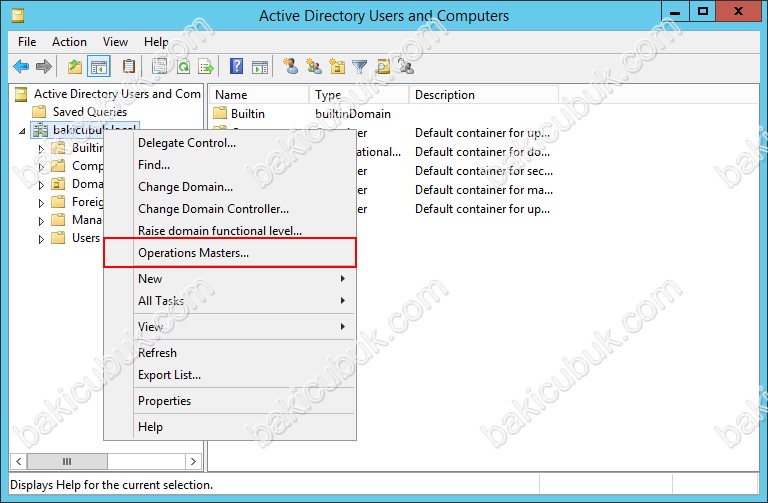Click the Filter funnel toolbar icon
768x503 pixels.
(x=360, y=66)
